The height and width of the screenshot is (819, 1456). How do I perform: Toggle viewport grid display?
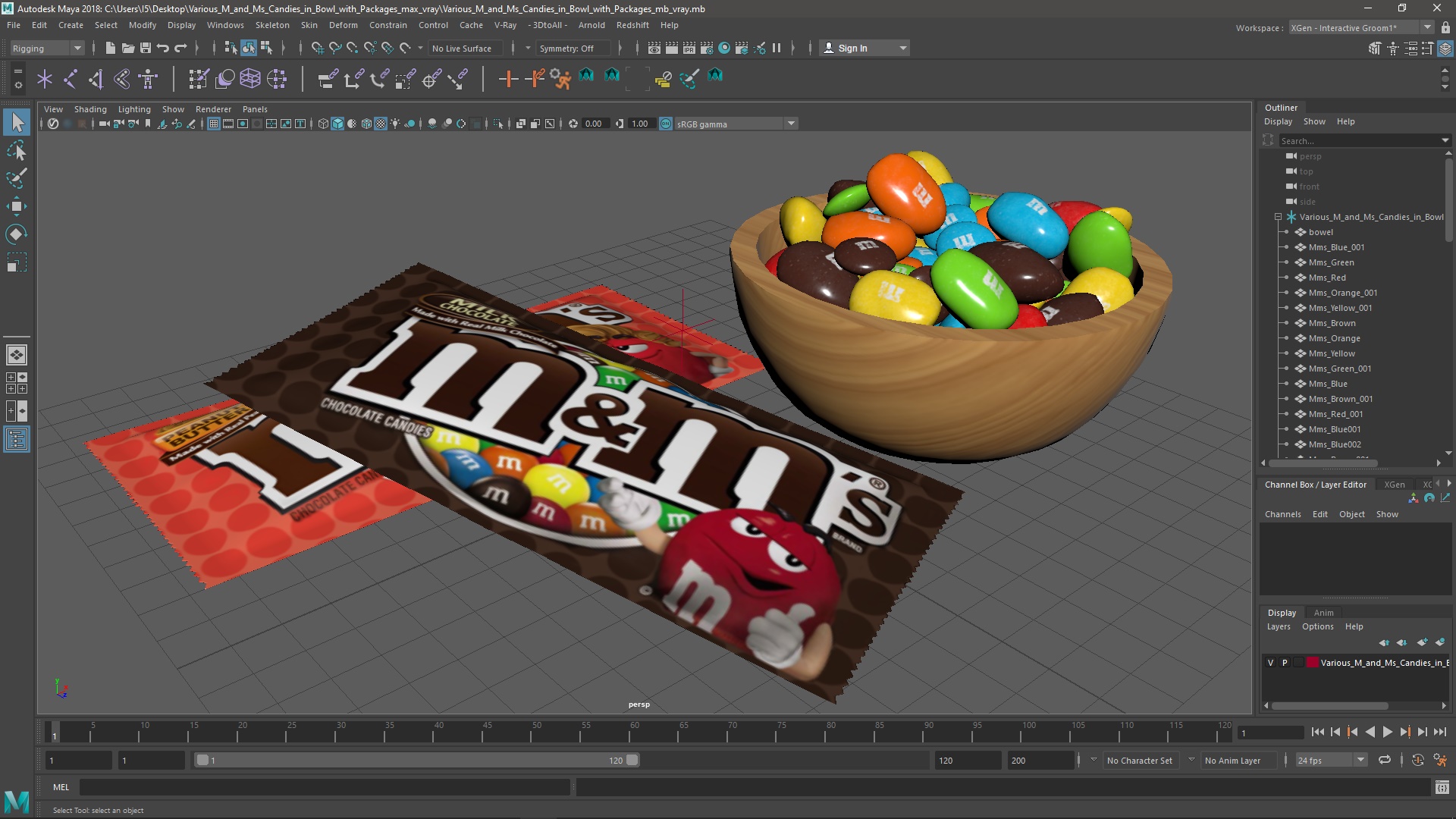pos(214,124)
